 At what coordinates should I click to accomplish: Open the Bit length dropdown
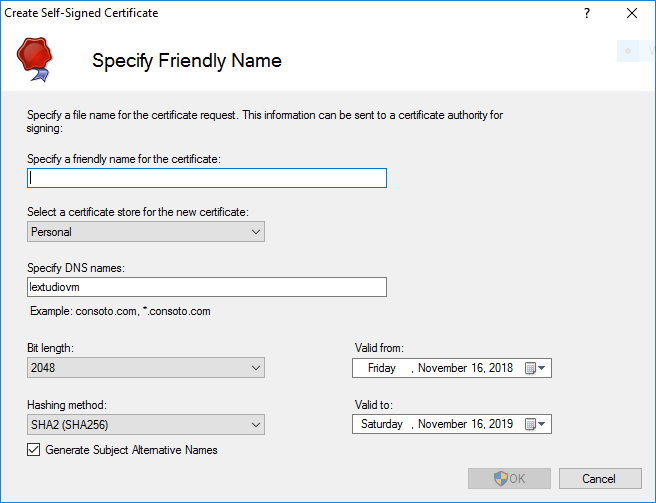click(146, 368)
